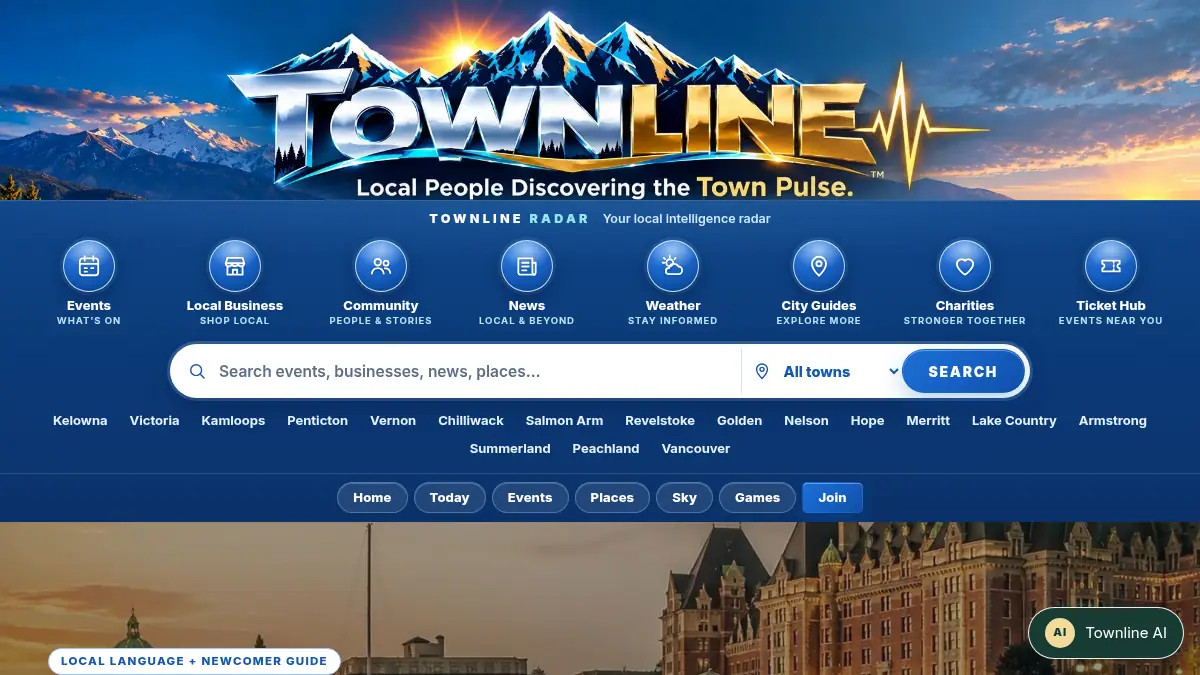
Task: Open the Local Business storefront icon
Action: tap(235, 266)
